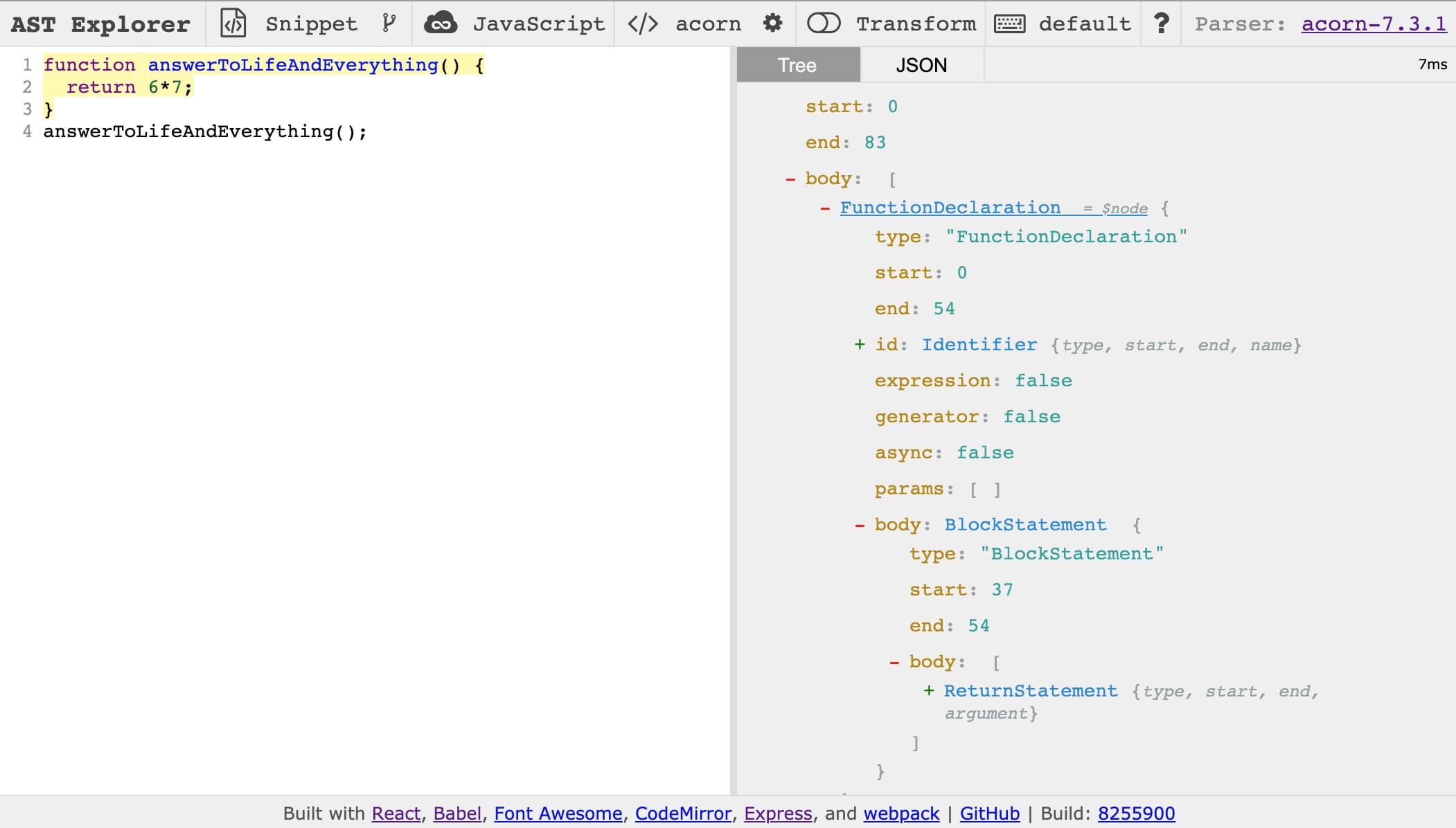This screenshot has height=828, width=1456.
Task: Open parser settings gear icon
Action: 772,24
